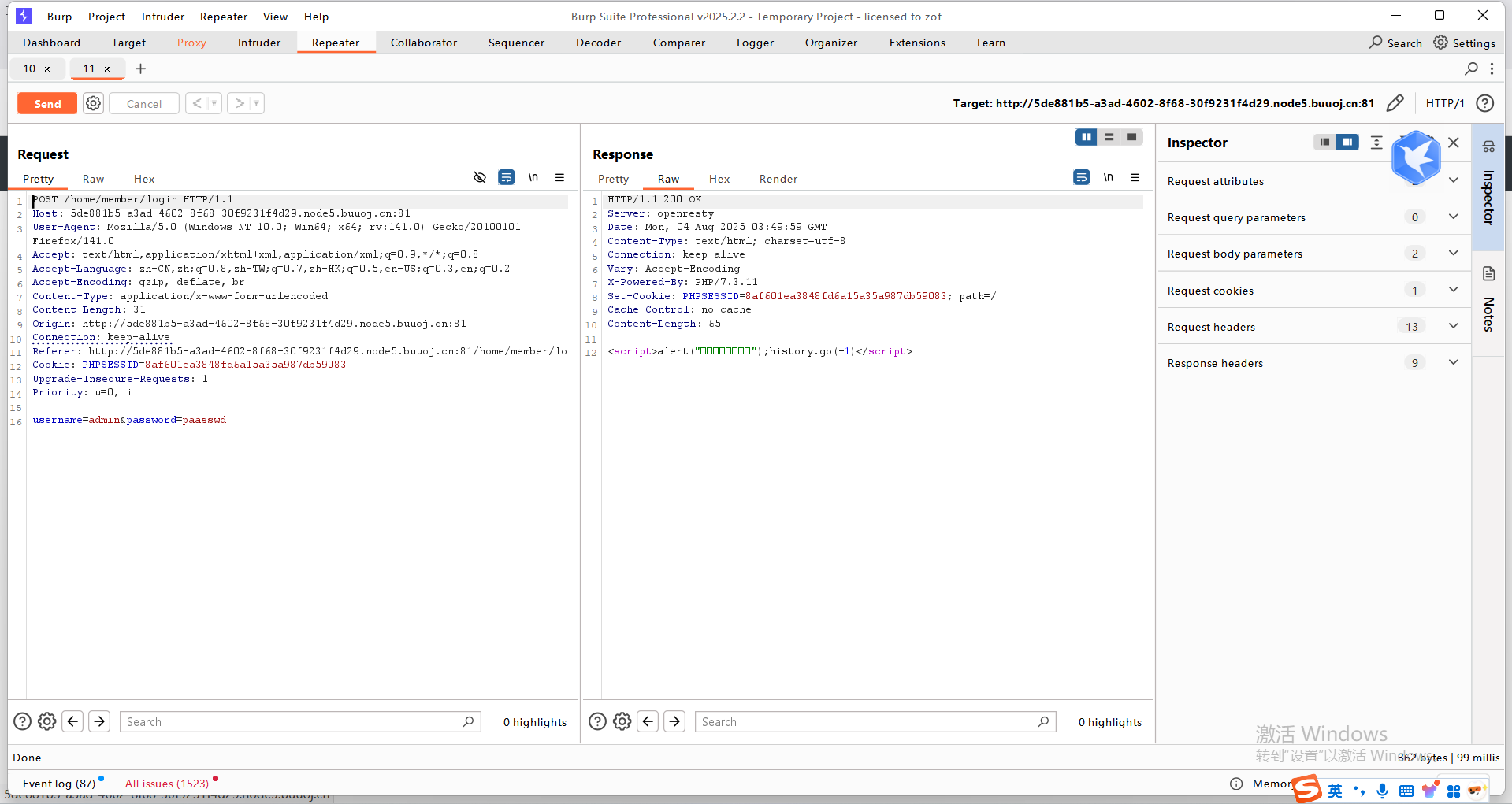The width and height of the screenshot is (1512, 804).
Task: Open response Render tab
Action: point(778,179)
